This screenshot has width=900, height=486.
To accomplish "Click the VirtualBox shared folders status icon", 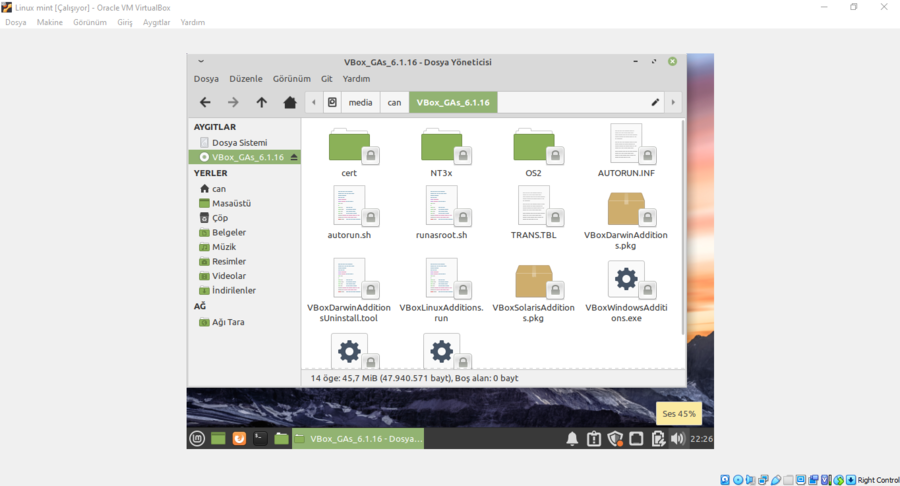I will pos(789,480).
